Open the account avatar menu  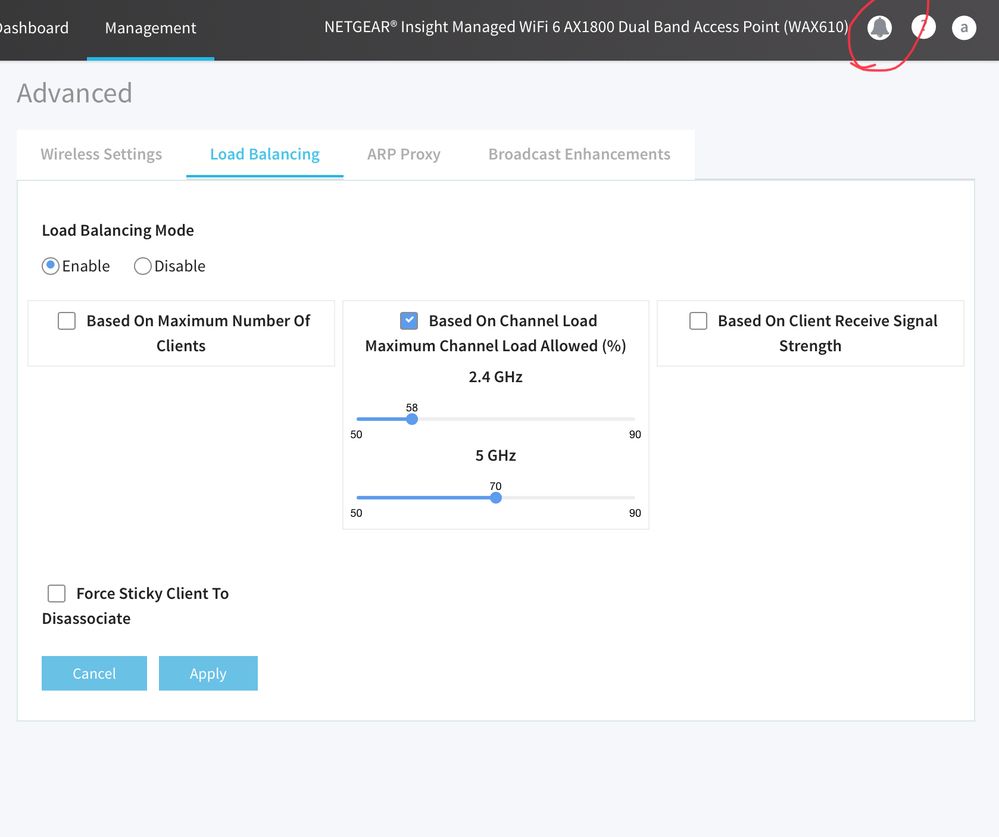pos(963,28)
